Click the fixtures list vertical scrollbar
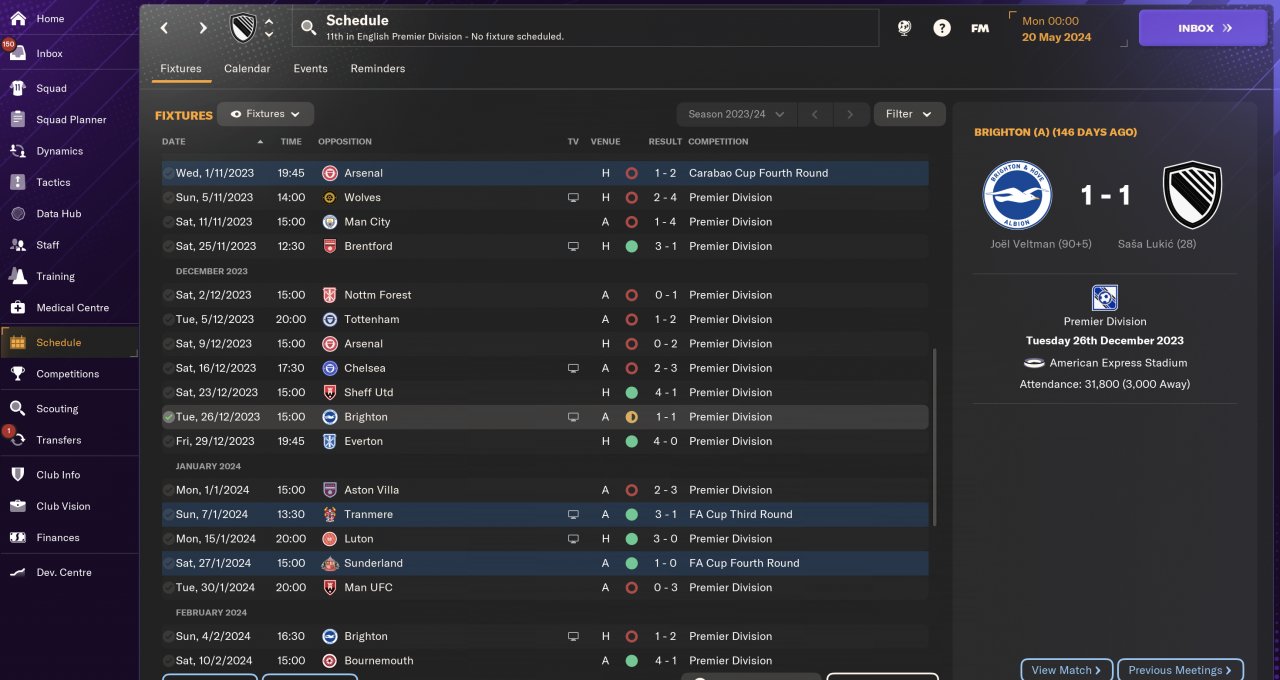 click(935, 437)
